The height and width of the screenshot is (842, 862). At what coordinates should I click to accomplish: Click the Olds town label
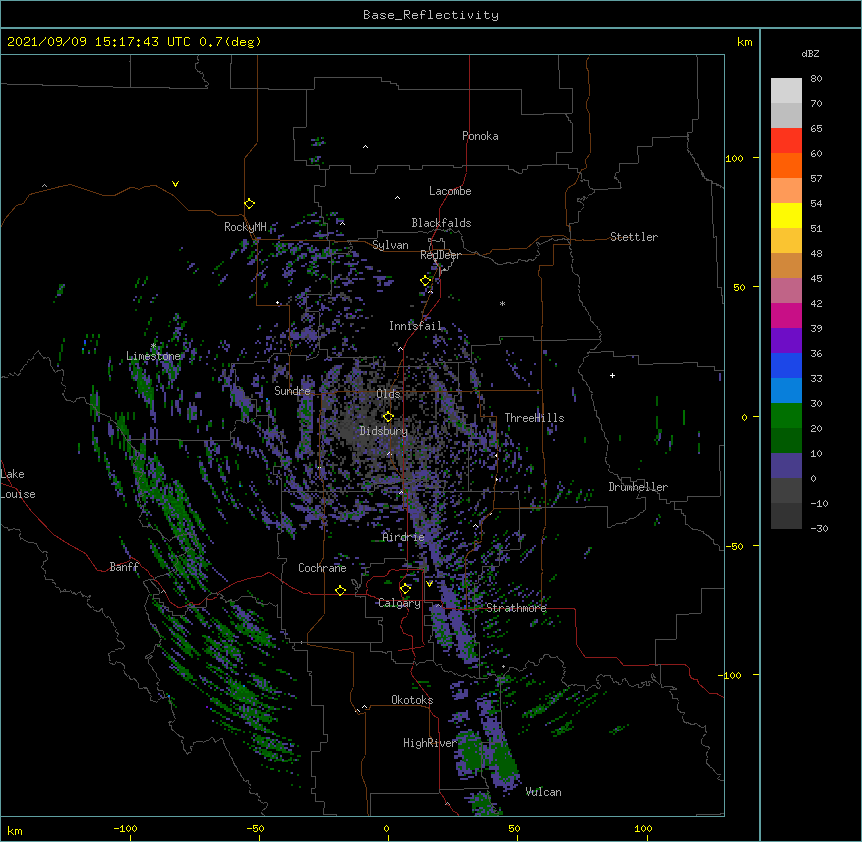click(x=388, y=394)
